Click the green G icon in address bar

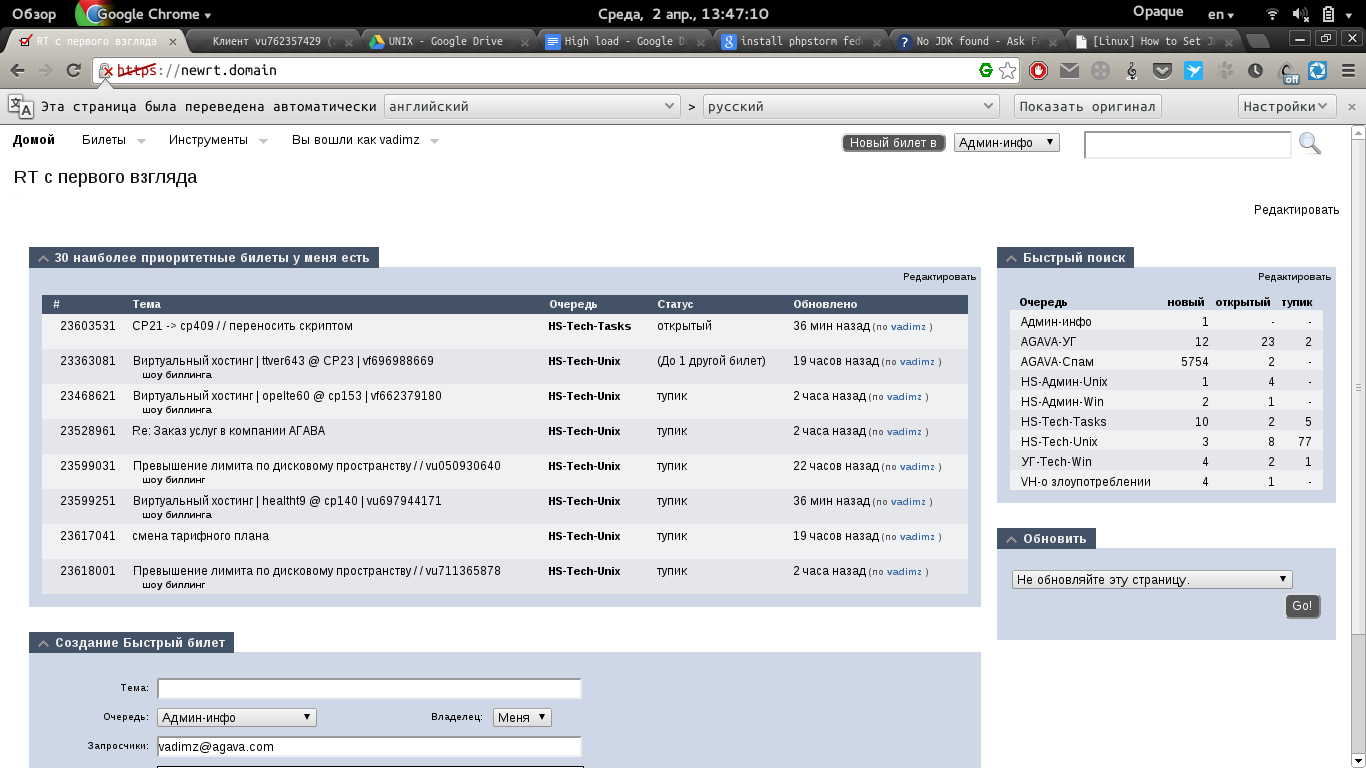pyautogui.click(x=986, y=71)
